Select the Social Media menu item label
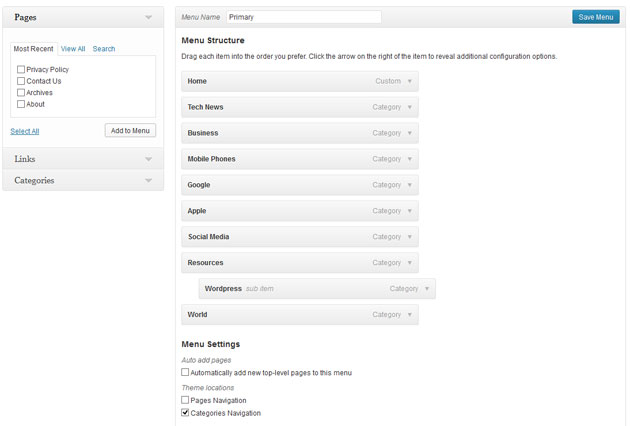The image size is (630, 426). pyautogui.click(x=209, y=237)
